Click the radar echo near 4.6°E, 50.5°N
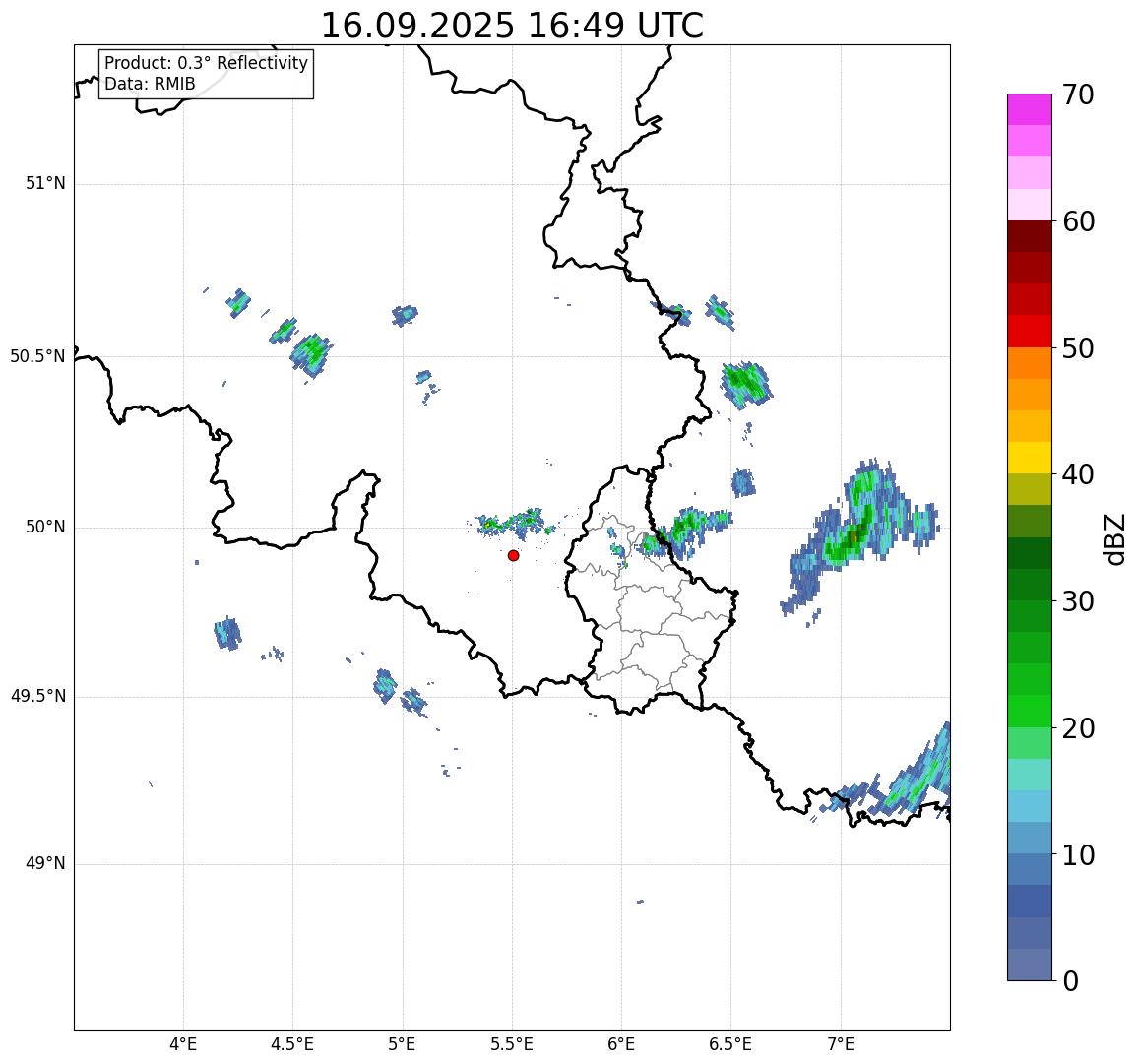1139x1064 pixels. [312, 354]
